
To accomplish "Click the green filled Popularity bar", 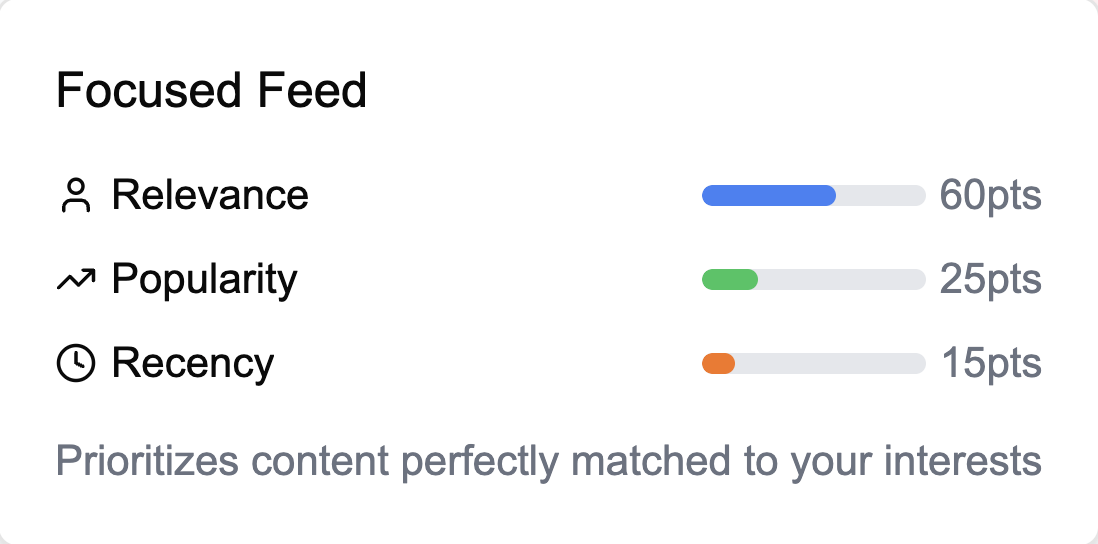I will 730,280.
